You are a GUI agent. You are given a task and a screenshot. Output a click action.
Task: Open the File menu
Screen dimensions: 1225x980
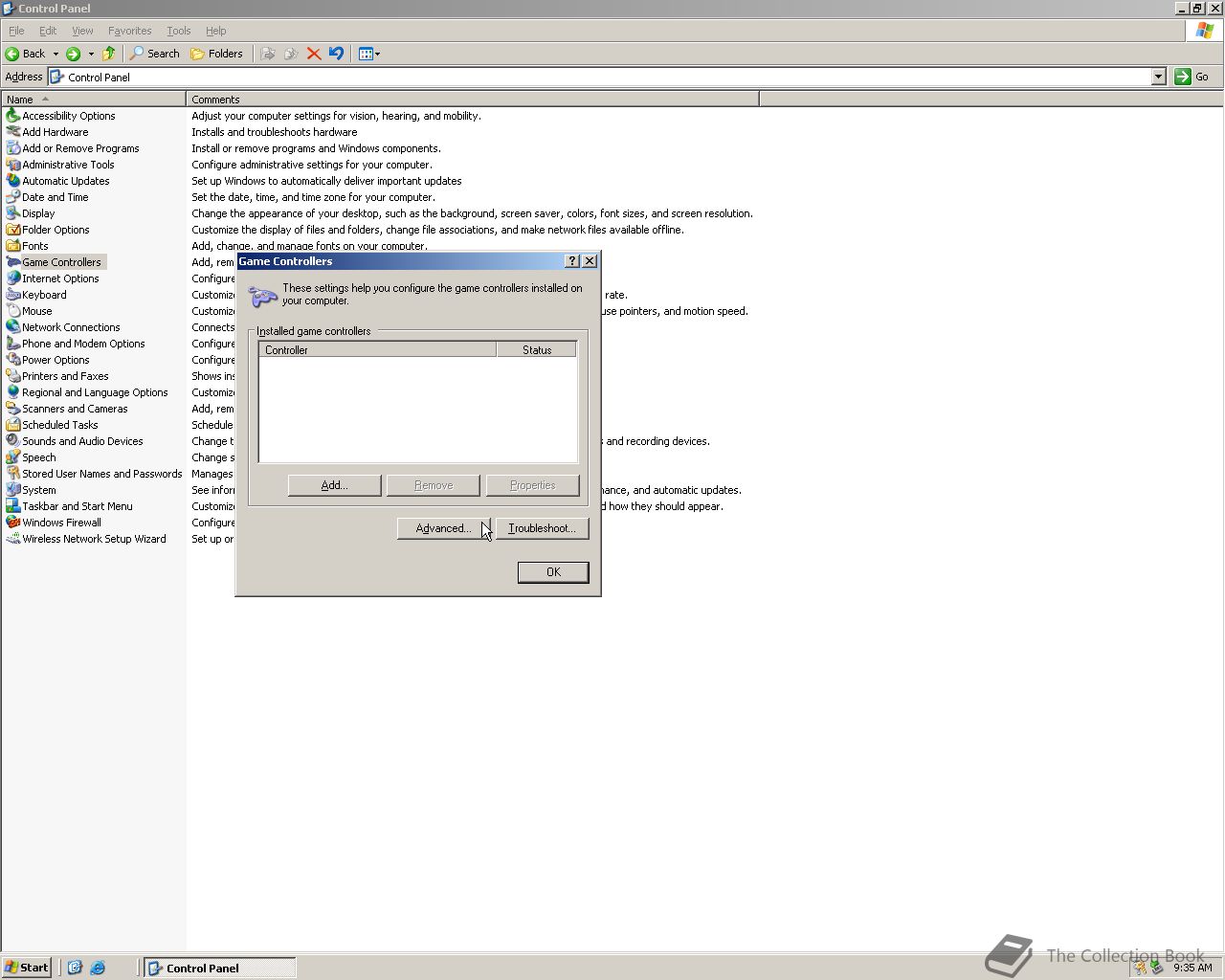16,31
